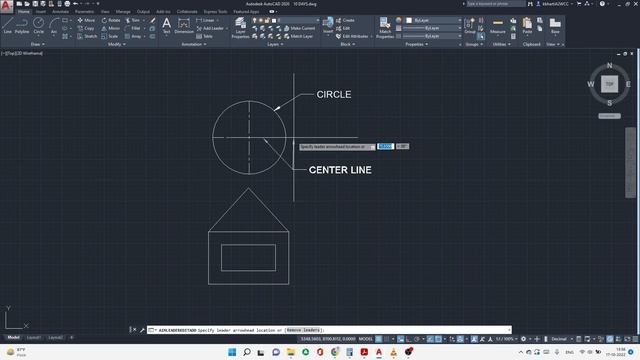Open the Output ribbon tab
This screenshot has width=640, height=360.
[x=143, y=12]
